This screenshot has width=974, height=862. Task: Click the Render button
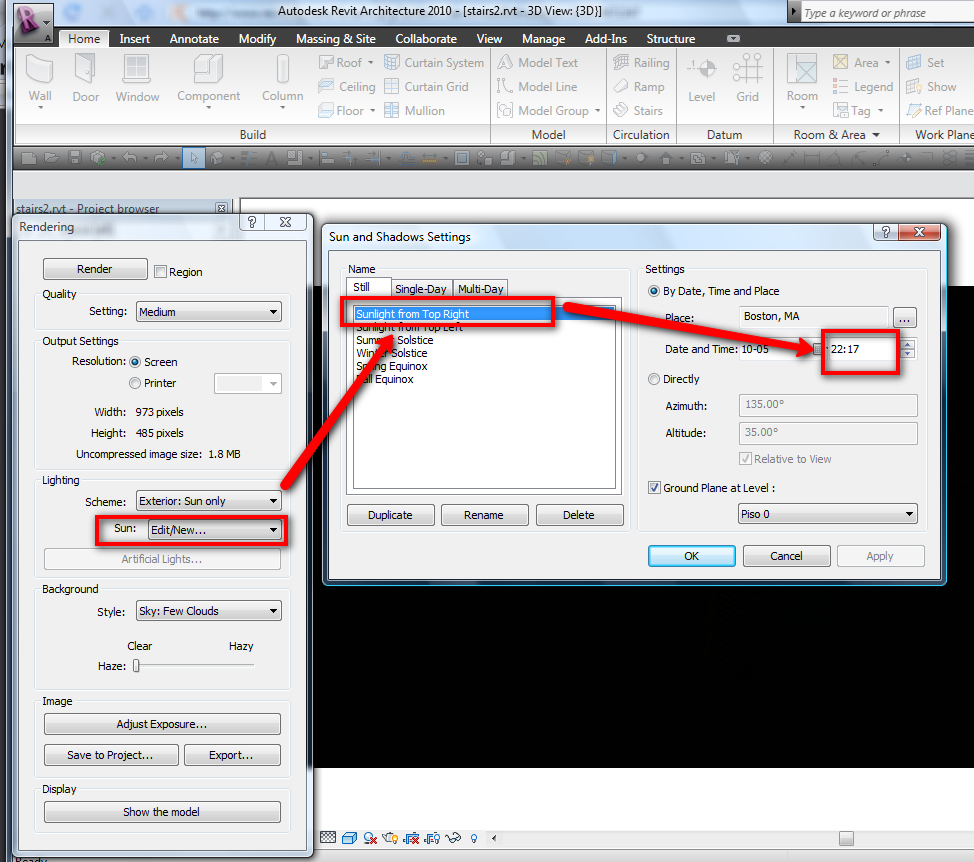click(x=95, y=269)
